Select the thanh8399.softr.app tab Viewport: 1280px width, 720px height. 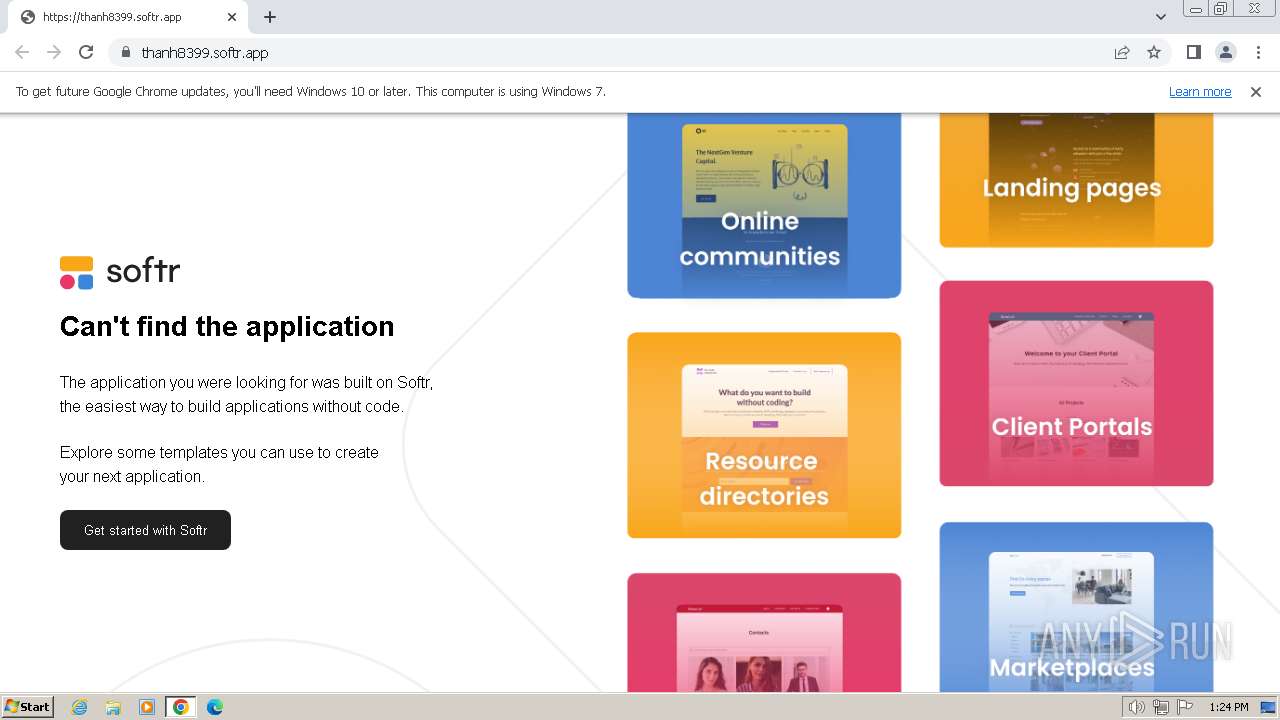click(128, 17)
